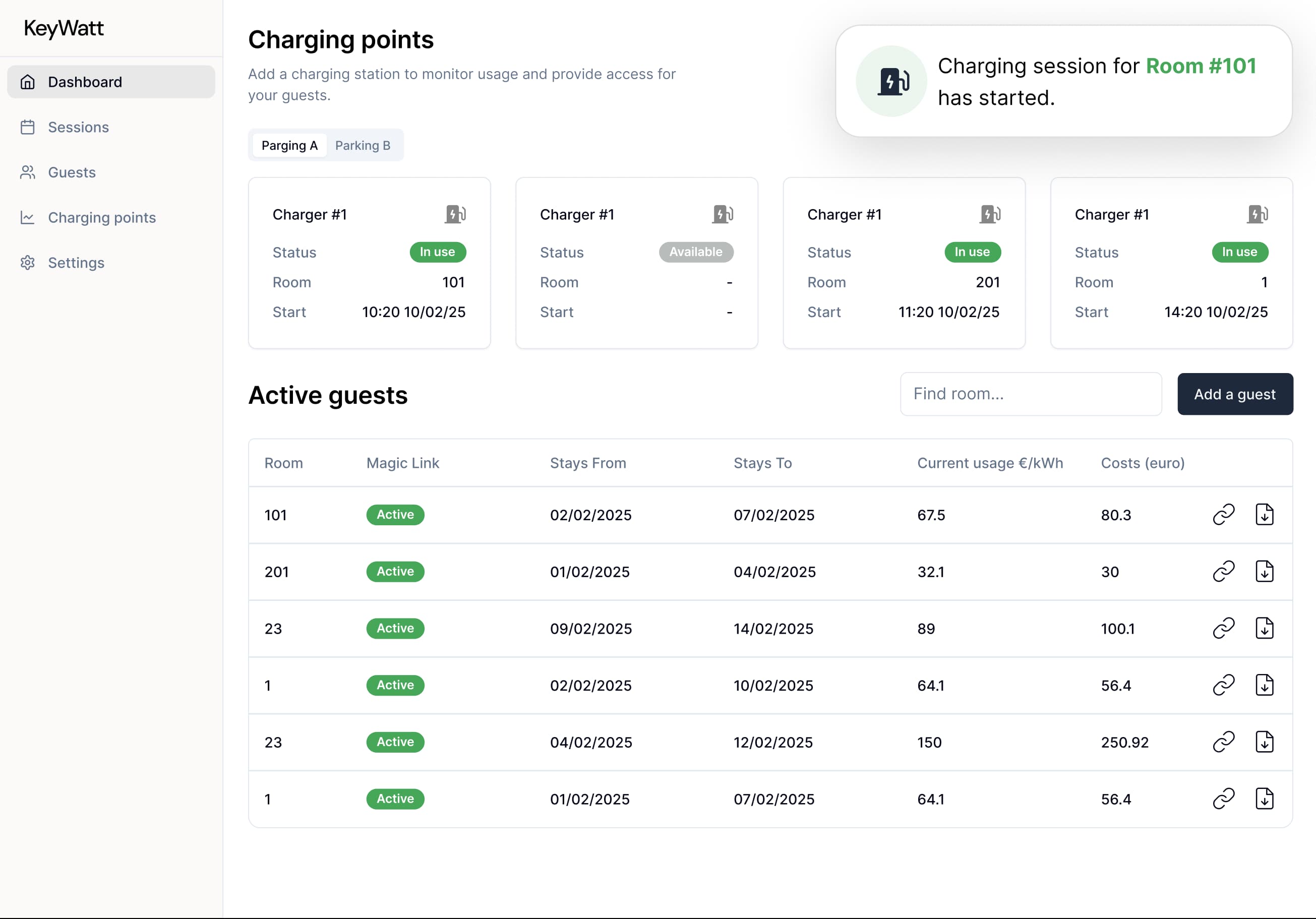Copy magic link for room 201 row
The width and height of the screenshot is (1316, 919).
coord(1224,571)
